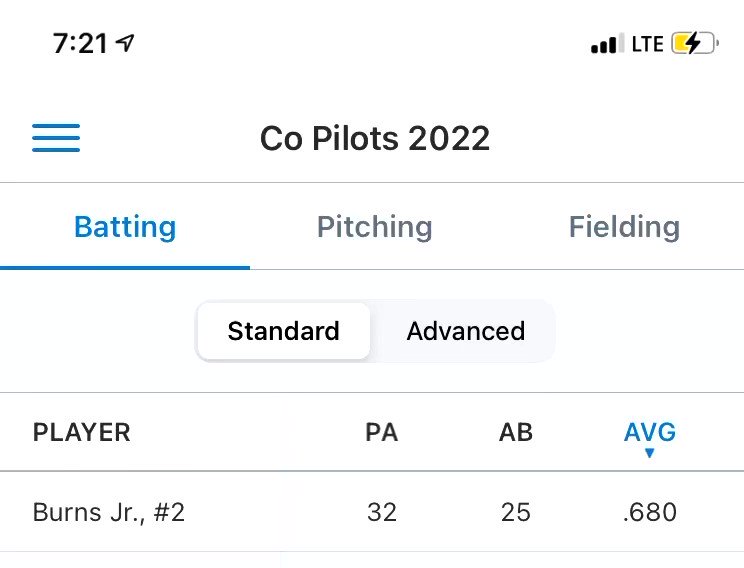Tap the .680 average value

pos(650,512)
